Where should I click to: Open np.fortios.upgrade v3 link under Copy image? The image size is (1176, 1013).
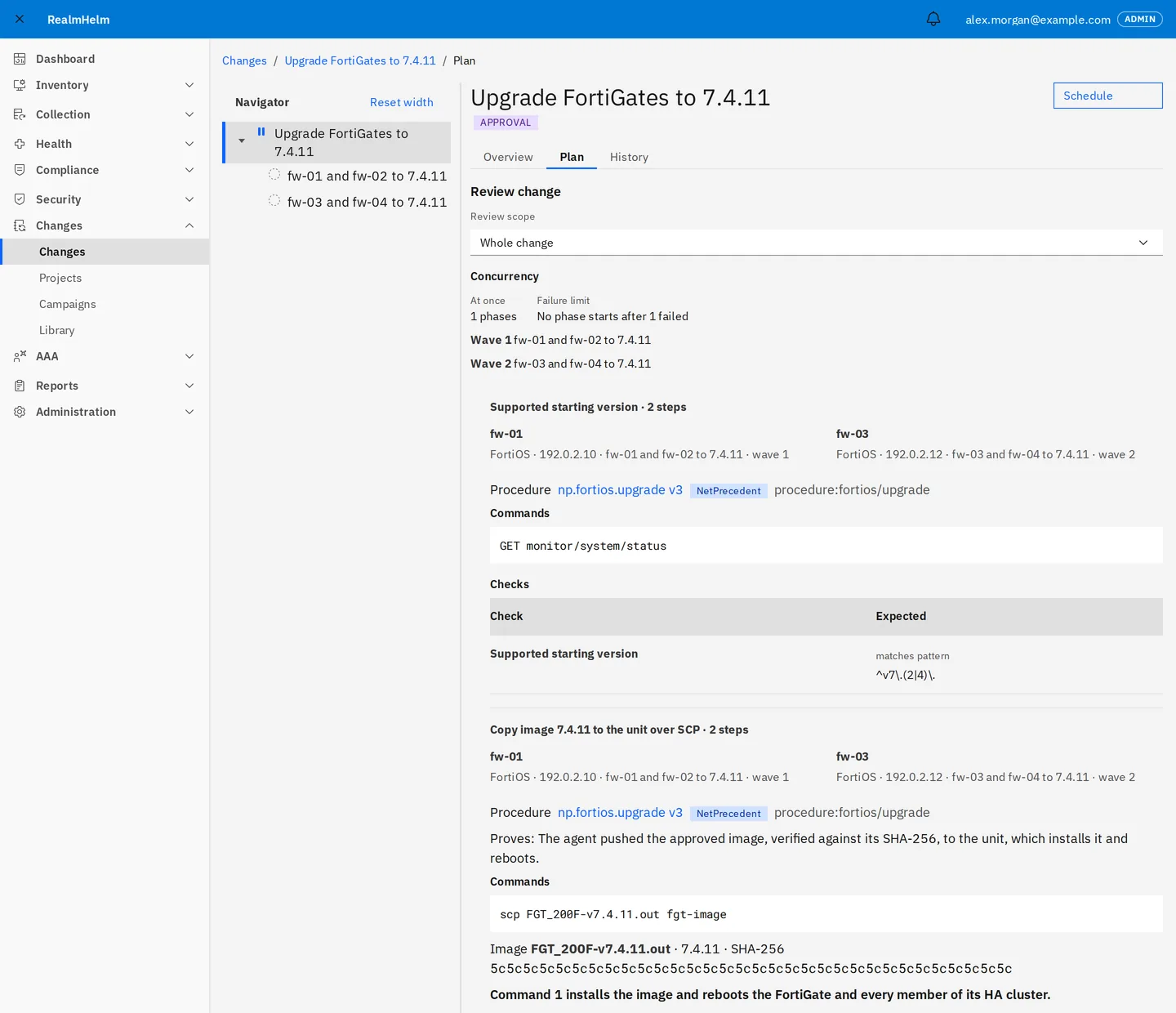(620, 812)
